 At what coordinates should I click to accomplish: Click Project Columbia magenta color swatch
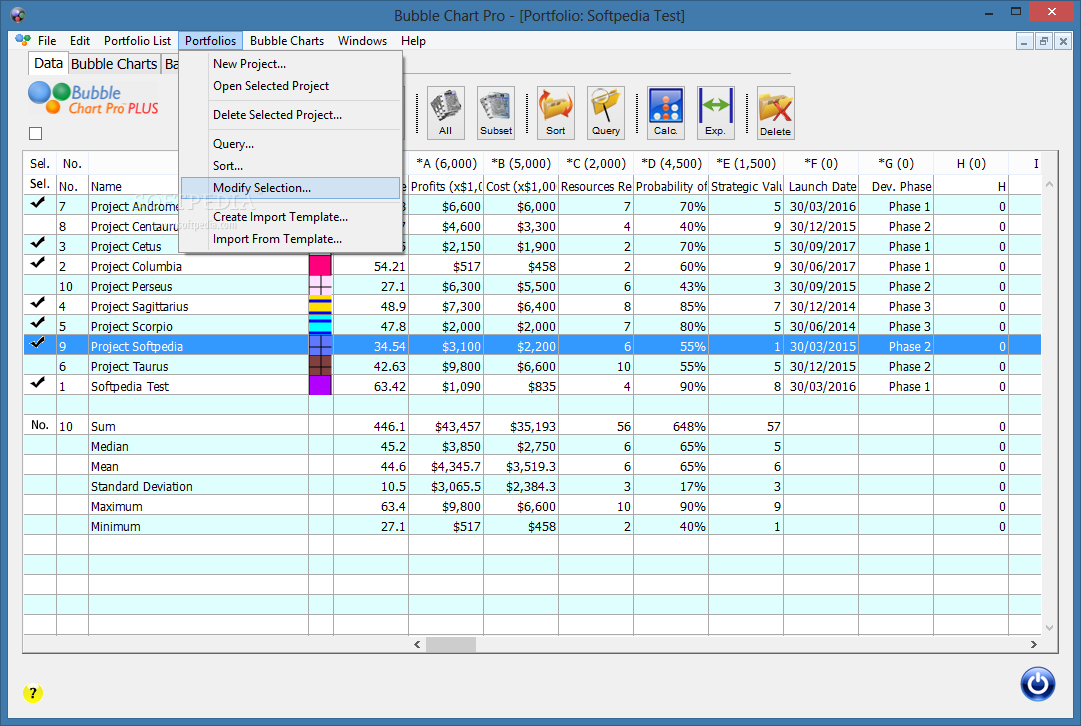[321, 265]
